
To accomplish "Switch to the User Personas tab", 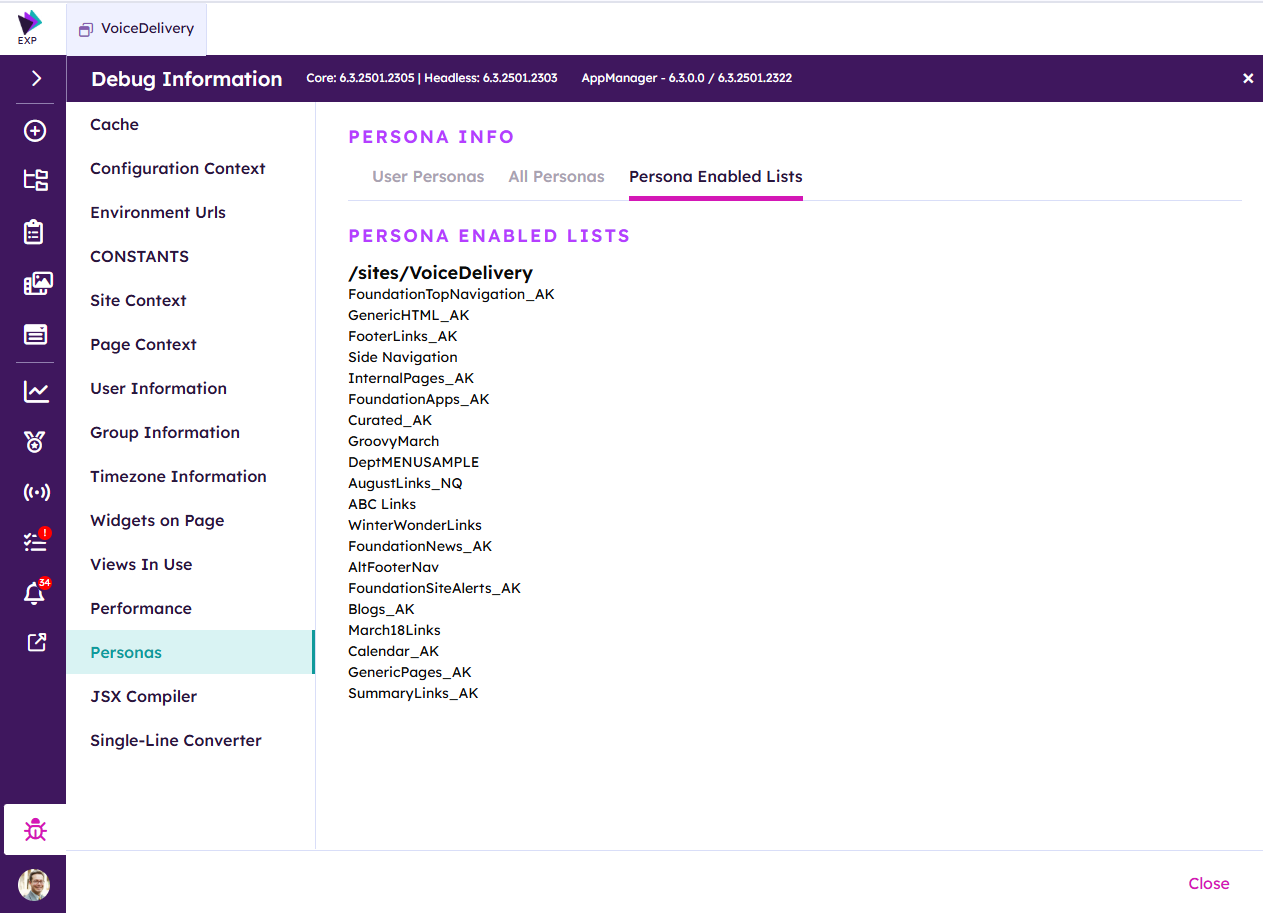I will pos(428,177).
